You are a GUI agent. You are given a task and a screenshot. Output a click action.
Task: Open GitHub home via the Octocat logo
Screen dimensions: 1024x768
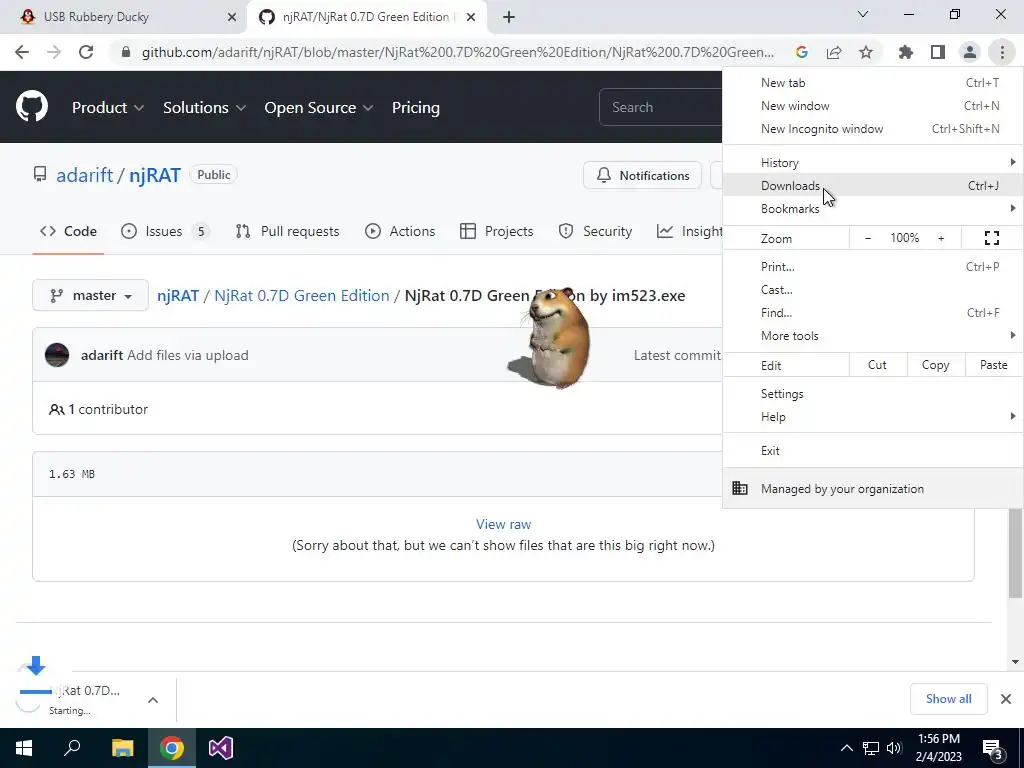(x=32, y=107)
